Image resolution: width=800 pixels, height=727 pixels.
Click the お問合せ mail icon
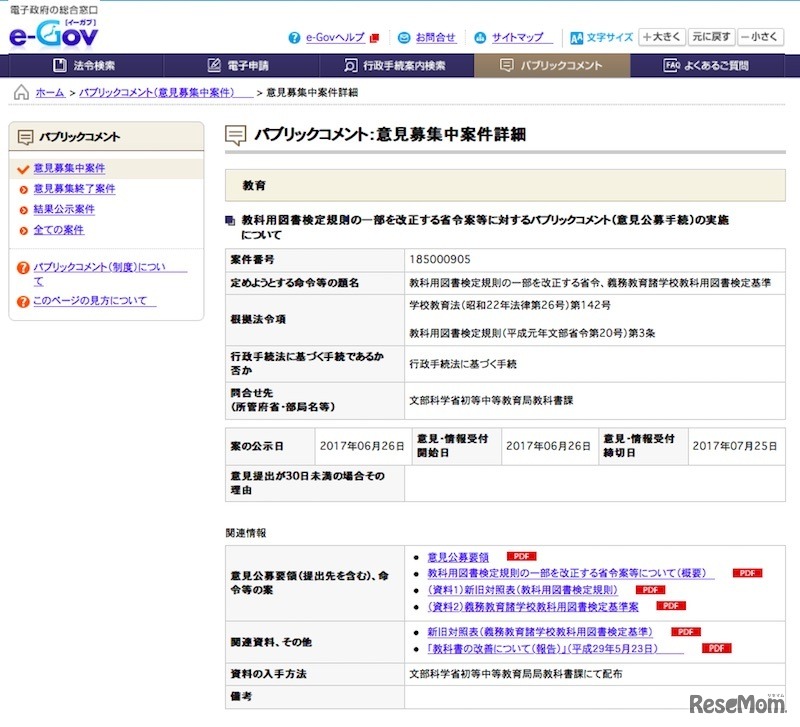click(404, 38)
